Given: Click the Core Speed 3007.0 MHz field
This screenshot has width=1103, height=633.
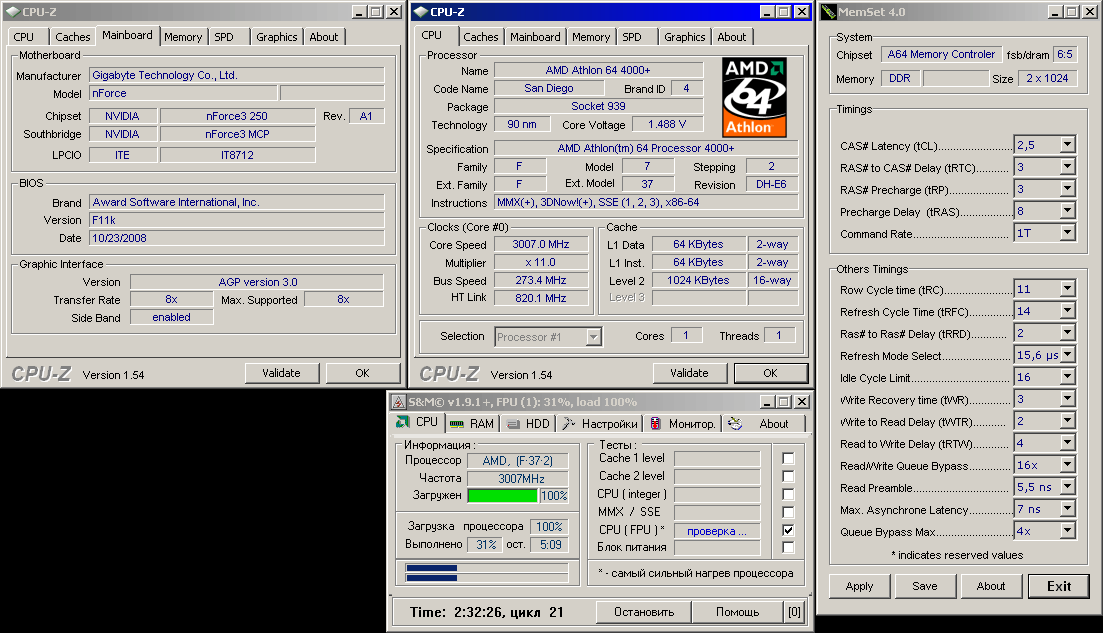Looking at the screenshot, I should pos(540,244).
